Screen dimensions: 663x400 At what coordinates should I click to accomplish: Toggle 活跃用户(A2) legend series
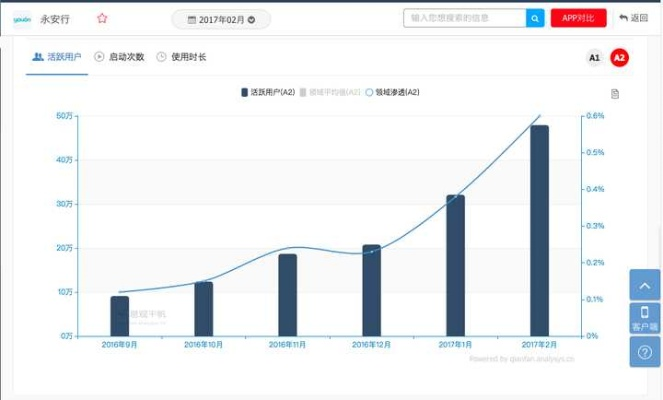pos(267,92)
